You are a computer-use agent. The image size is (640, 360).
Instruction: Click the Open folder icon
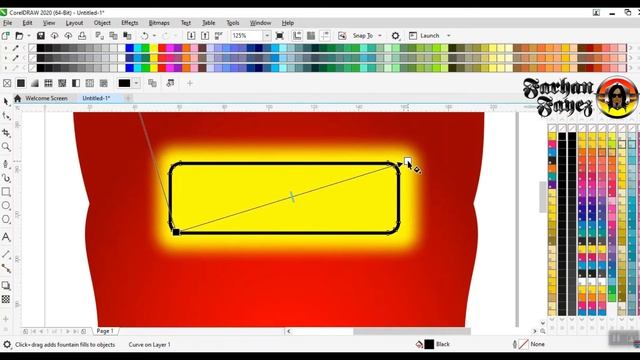(19, 36)
